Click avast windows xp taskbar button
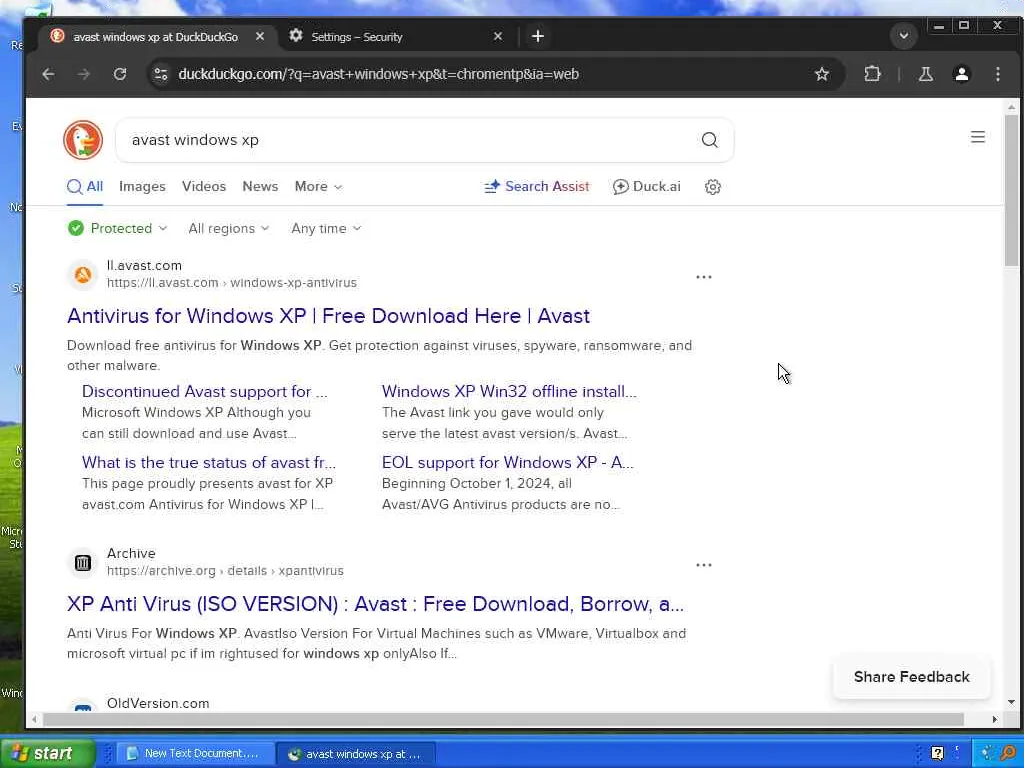 point(357,754)
